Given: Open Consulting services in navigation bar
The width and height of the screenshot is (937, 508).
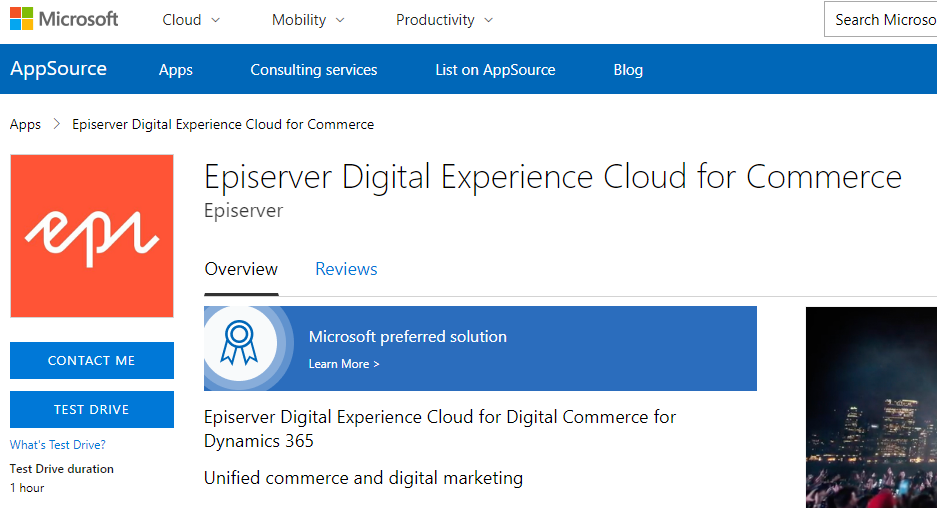Looking at the screenshot, I should [314, 70].
